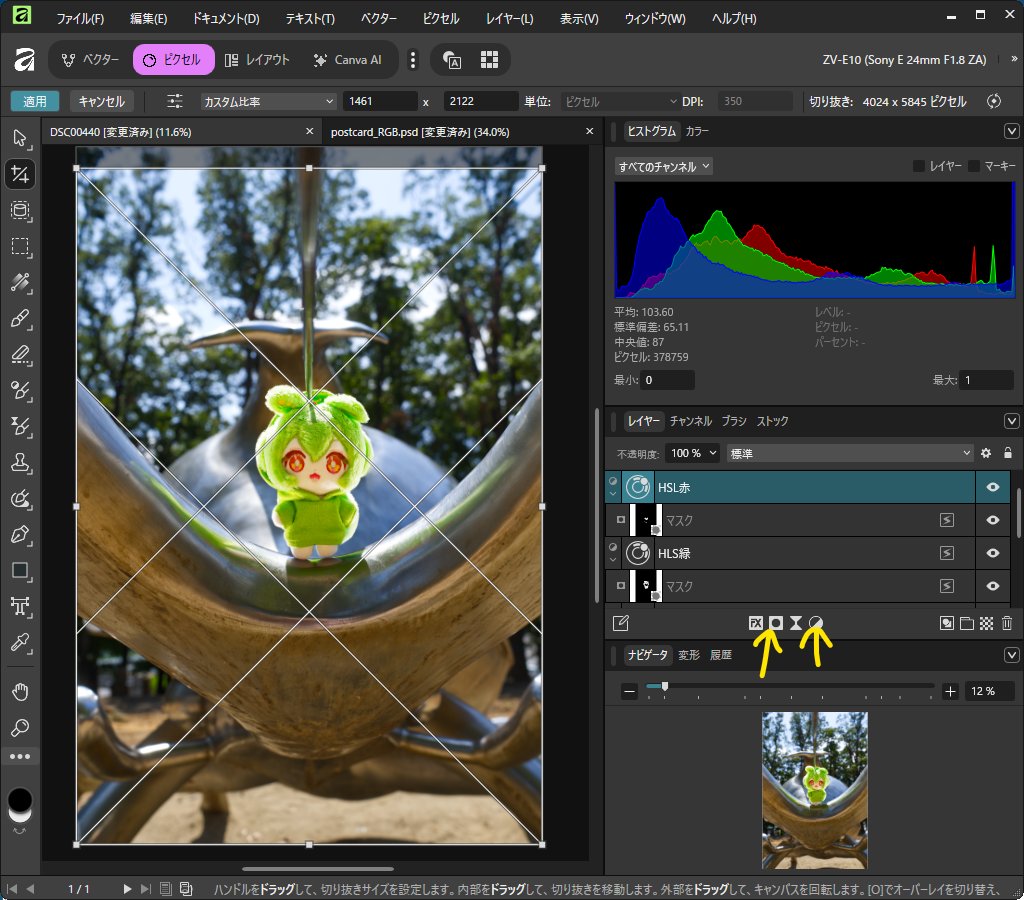Click the navigator zoom in plus button
Screen dimensions: 1024x900
click(950, 691)
